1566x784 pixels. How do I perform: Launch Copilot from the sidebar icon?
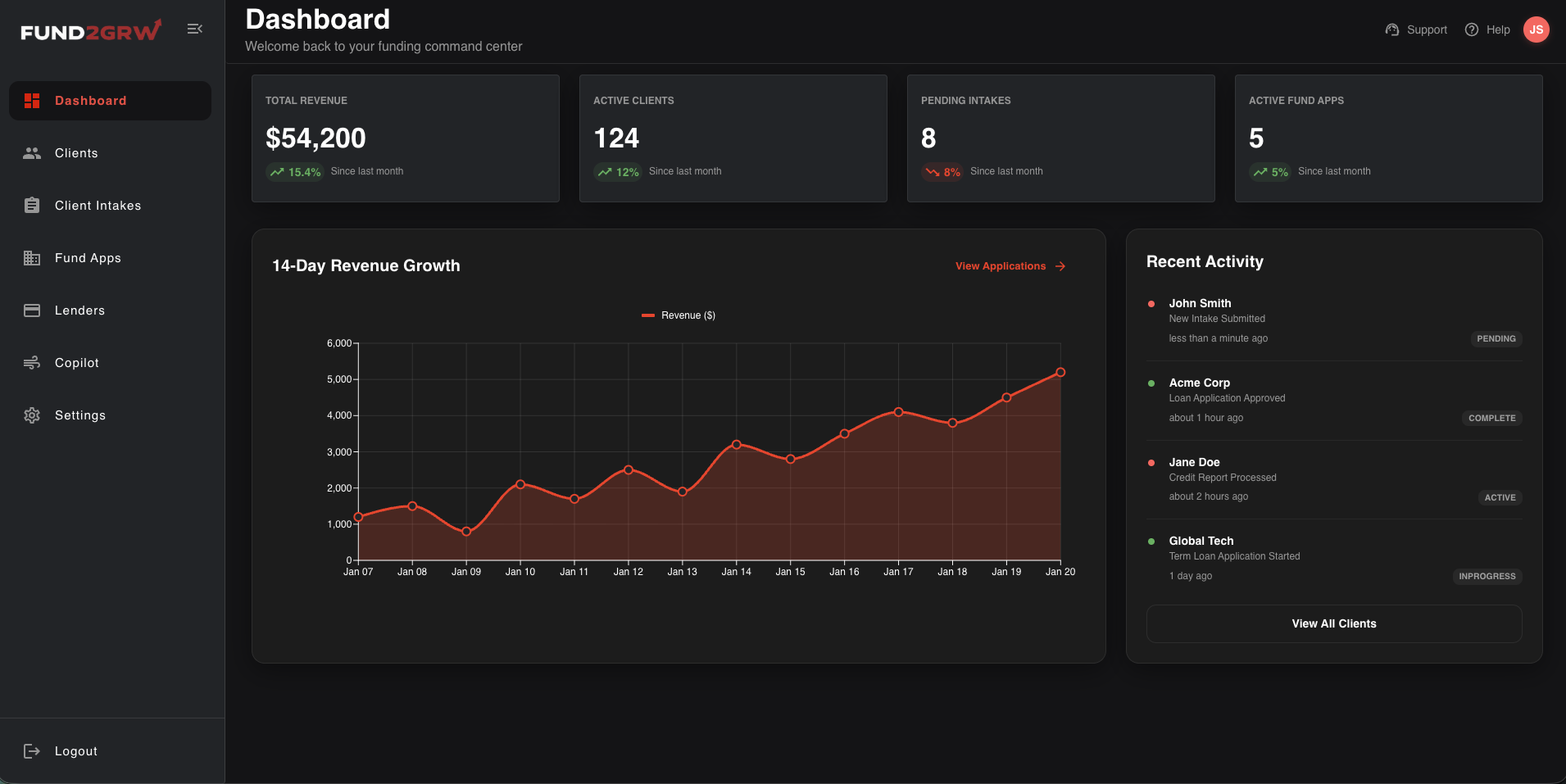[x=32, y=362]
